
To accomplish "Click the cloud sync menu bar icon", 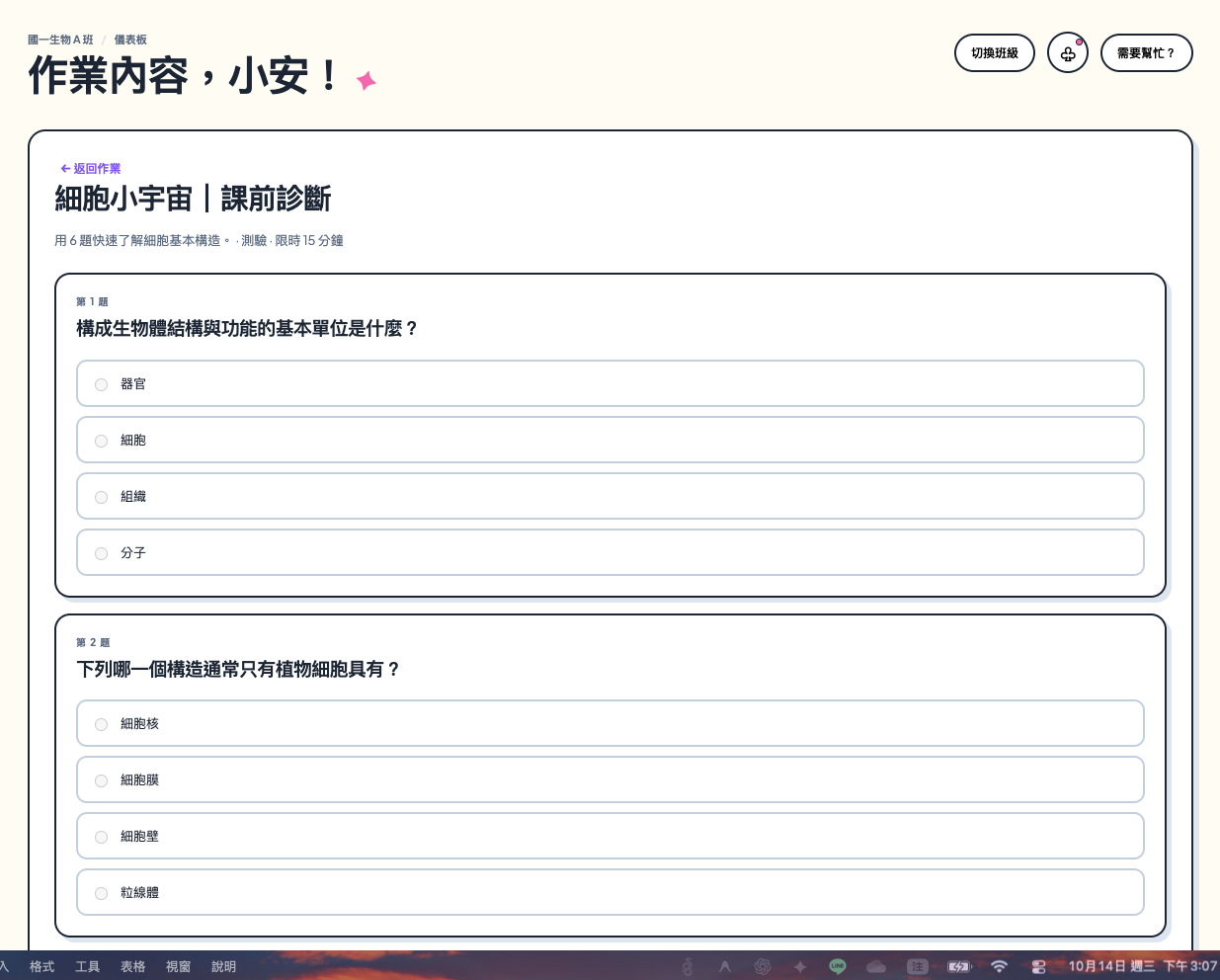I will tap(876, 966).
